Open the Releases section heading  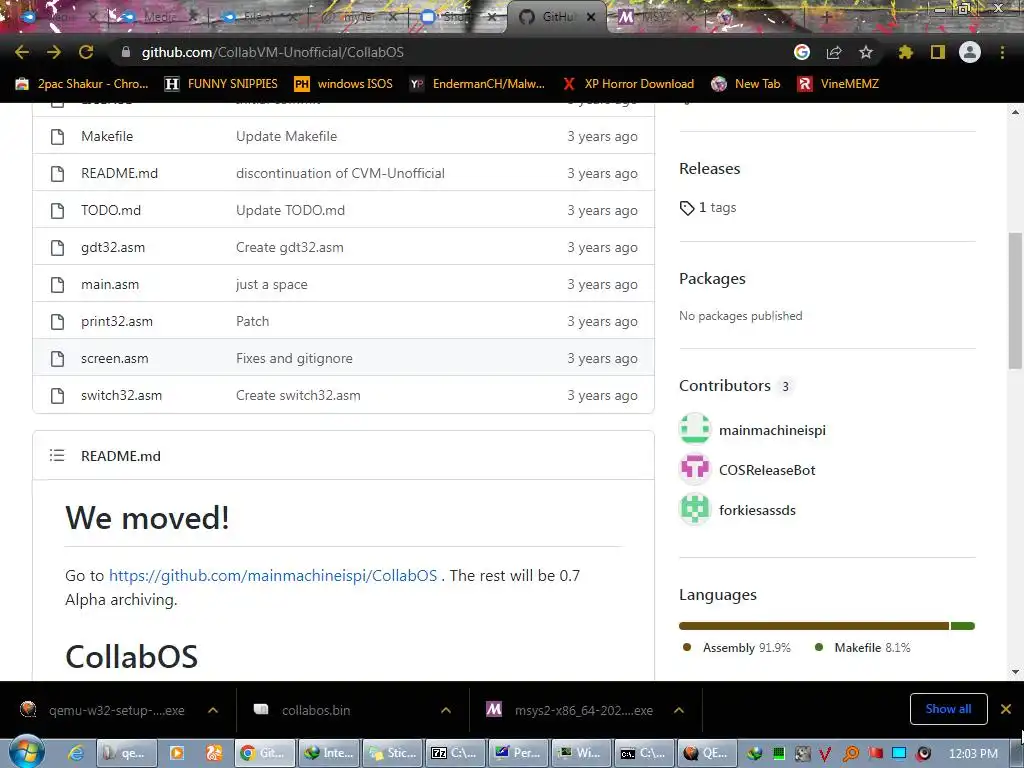click(x=709, y=168)
